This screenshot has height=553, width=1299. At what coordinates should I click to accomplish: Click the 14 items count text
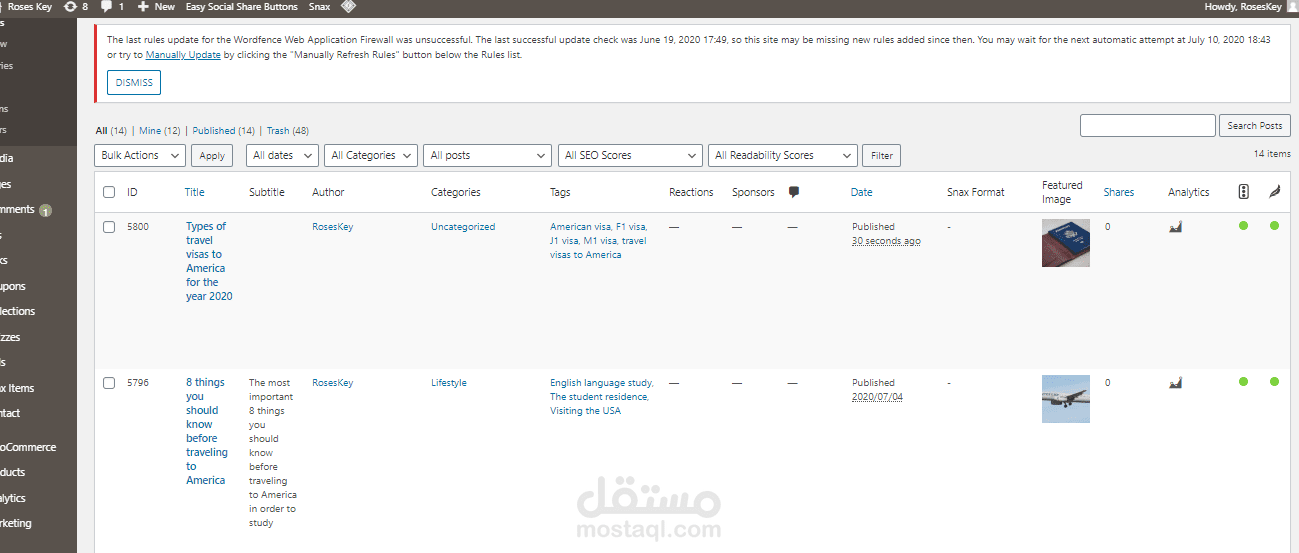(x=1272, y=154)
